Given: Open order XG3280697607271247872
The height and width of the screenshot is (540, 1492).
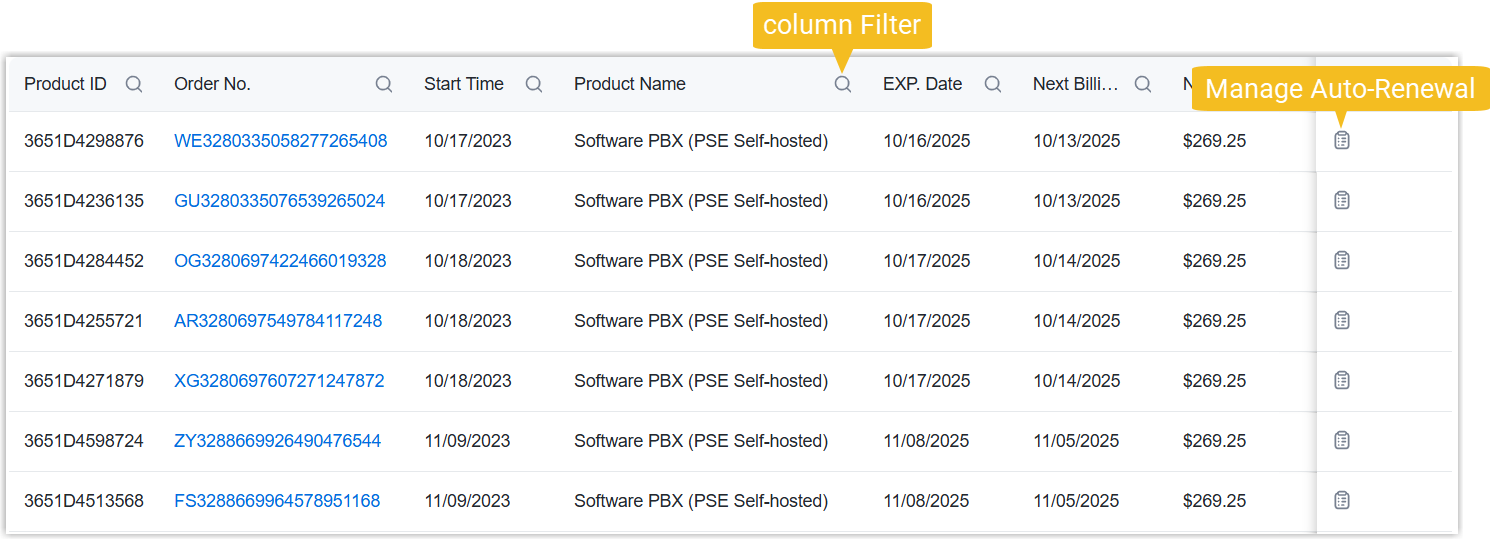Looking at the screenshot, I should click(x=279, y=381).
